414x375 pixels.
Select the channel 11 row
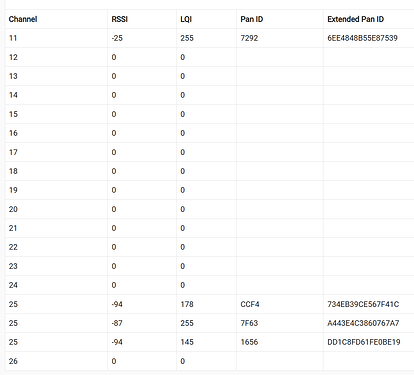point(209,38)
